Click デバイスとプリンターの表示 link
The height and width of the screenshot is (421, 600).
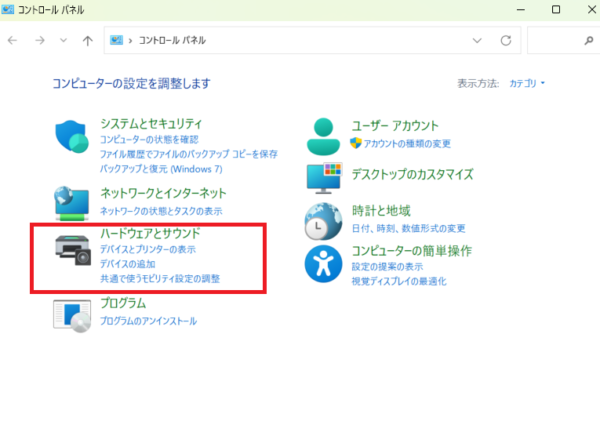148,249
